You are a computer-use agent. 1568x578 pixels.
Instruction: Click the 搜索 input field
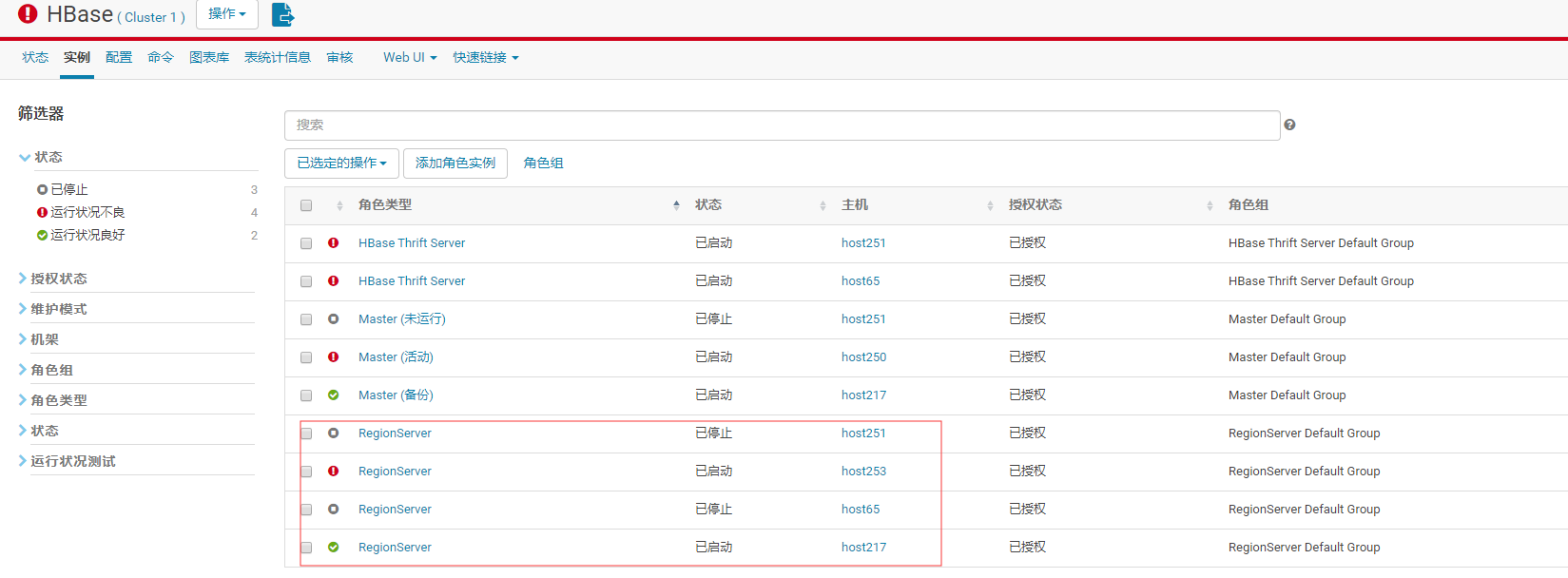point(782,125)
